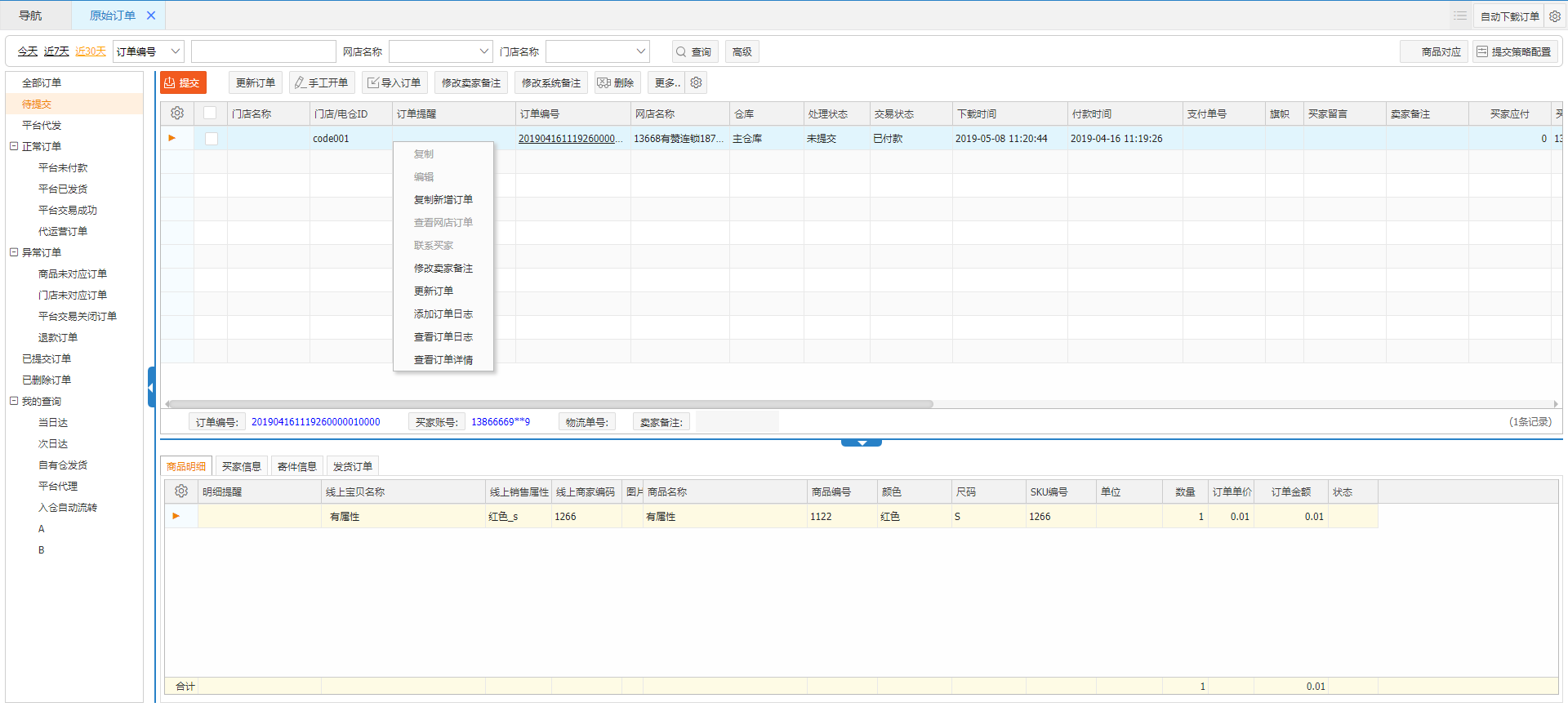The image size is (1568, 707).
Task: Click the orange 提交 button
Action: click(x=183, y=82)
